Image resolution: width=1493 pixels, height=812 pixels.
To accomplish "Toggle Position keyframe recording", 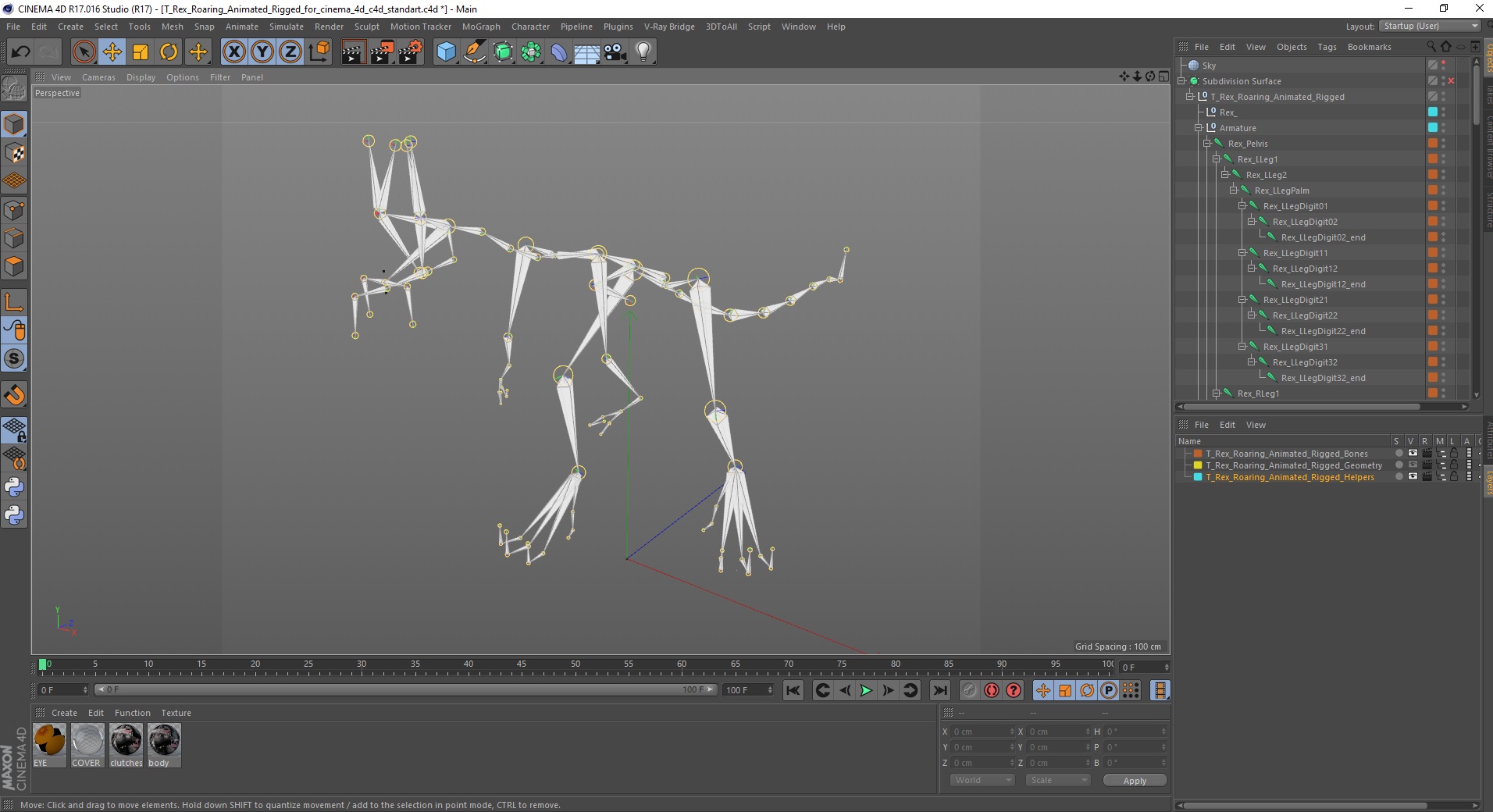I will tap(1043, 690).
